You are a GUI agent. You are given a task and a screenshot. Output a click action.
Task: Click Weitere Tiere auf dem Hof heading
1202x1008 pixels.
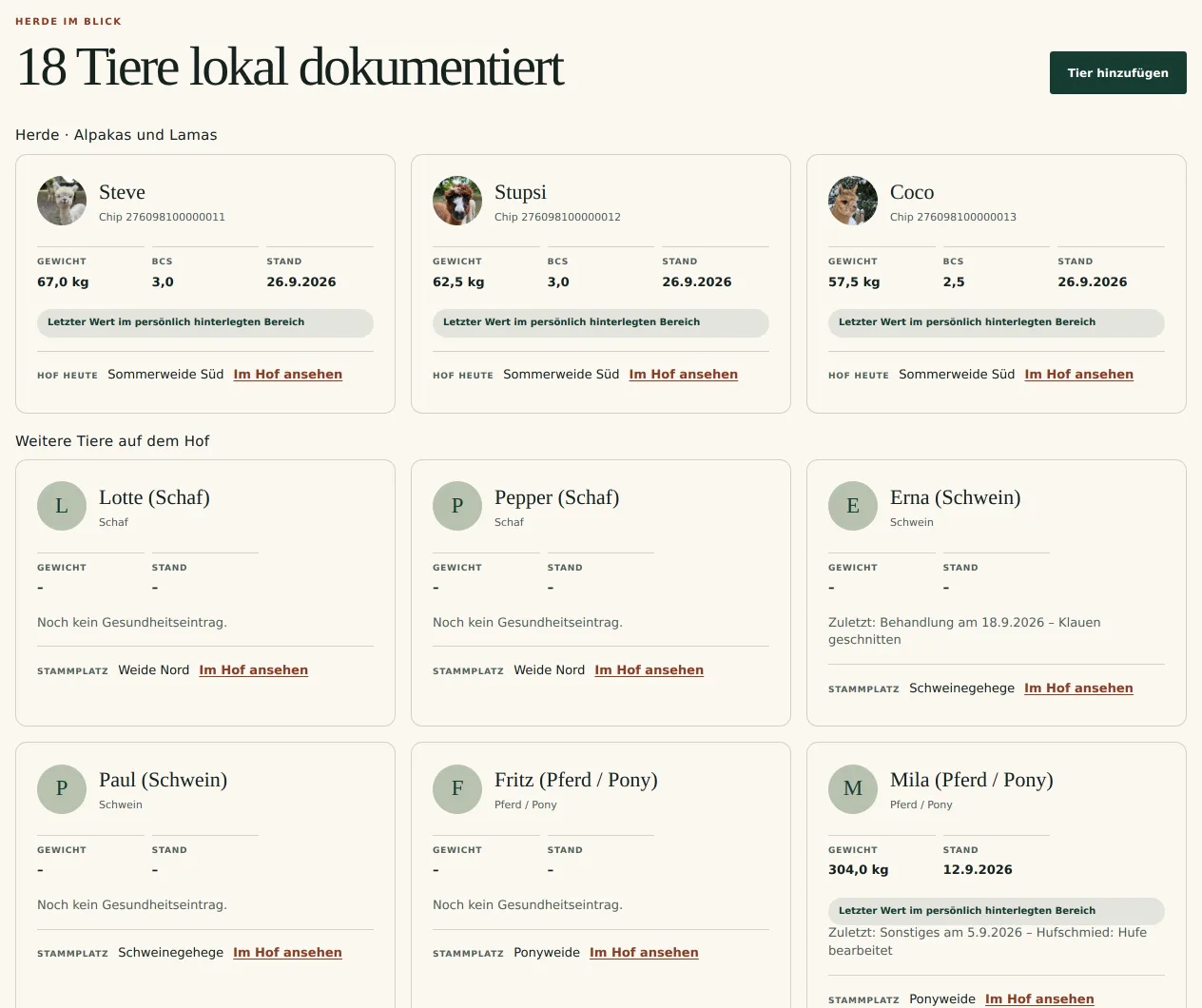point(112,441)
